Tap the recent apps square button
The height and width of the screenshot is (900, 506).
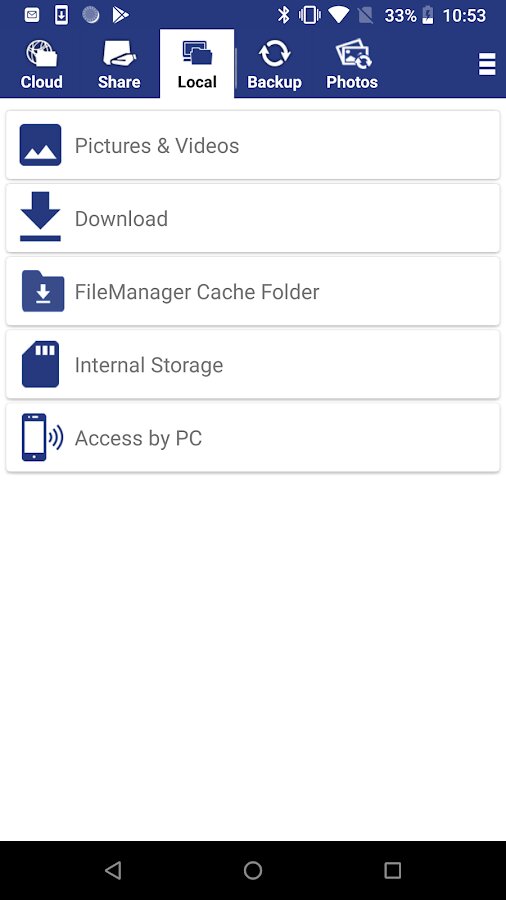[x=392, y=870]
